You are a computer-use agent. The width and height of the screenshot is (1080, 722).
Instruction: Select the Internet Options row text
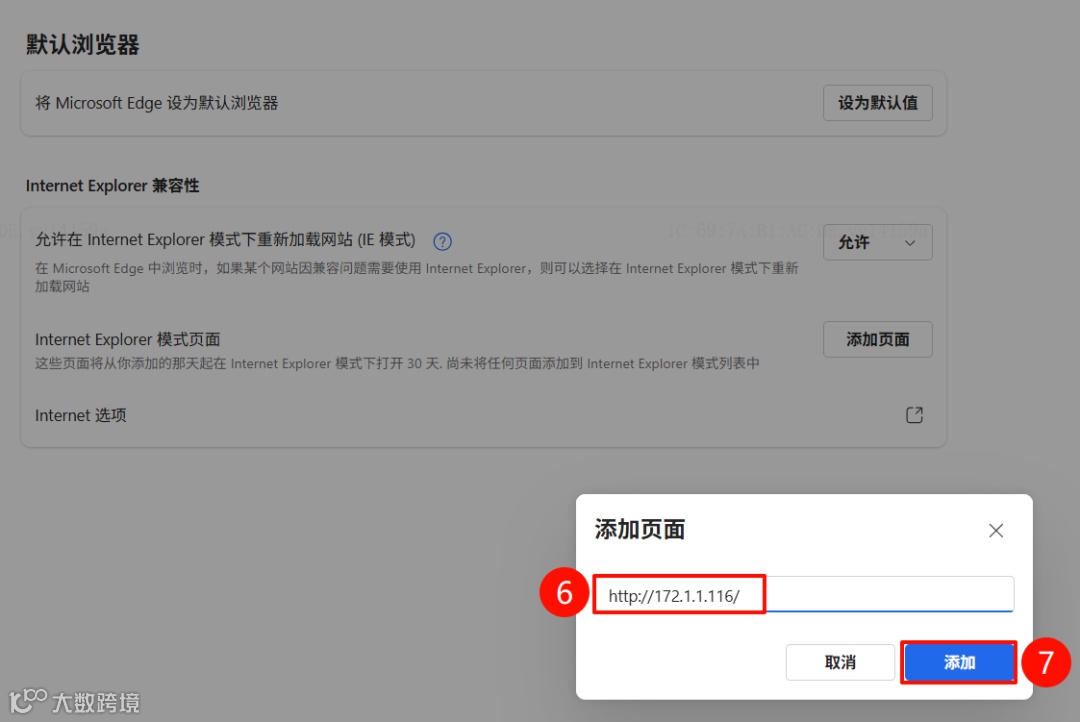click(x=81, y=415)
